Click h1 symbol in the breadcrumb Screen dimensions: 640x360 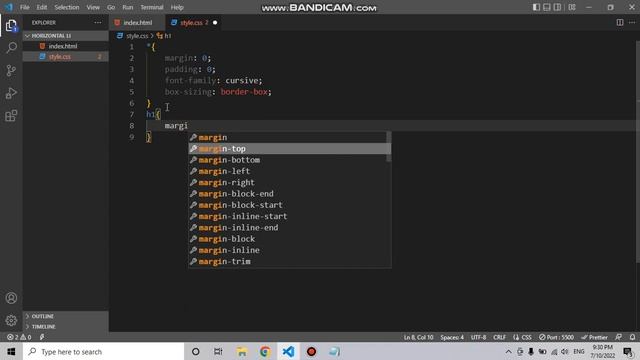coord(164,36)
